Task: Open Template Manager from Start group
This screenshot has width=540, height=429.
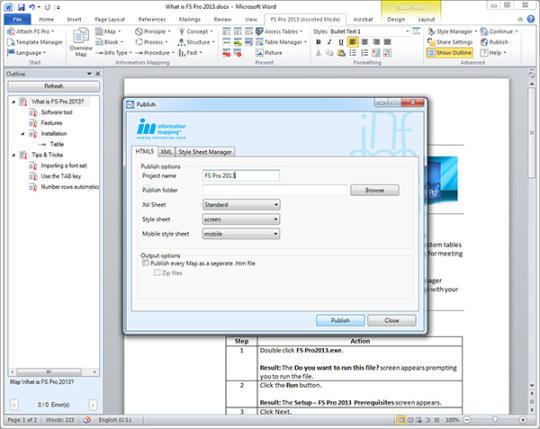Action: click(35, 42)
